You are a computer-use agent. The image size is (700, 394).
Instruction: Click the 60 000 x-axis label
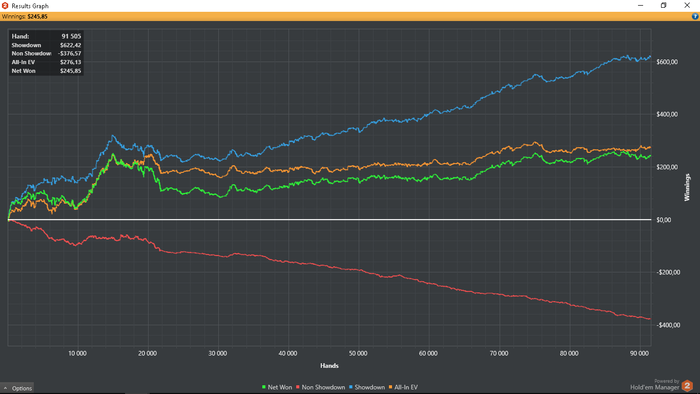pos(428,353)
